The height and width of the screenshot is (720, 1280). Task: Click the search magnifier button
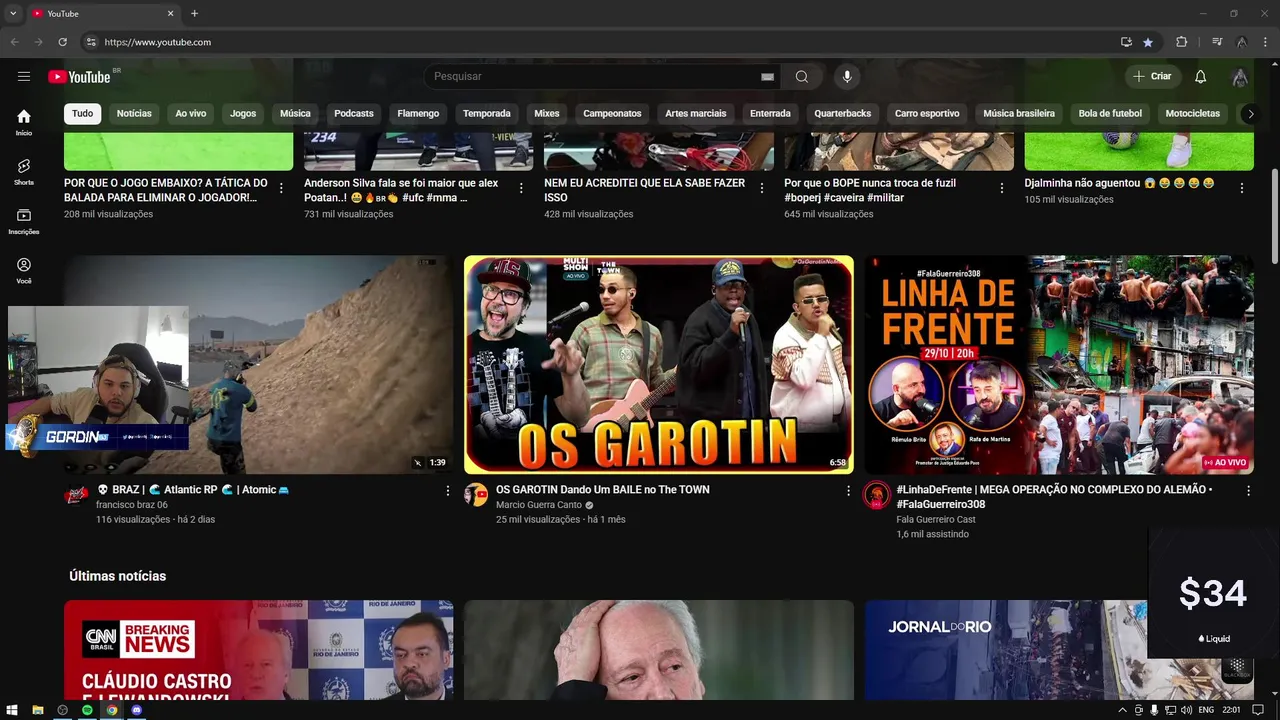[802, 77]
